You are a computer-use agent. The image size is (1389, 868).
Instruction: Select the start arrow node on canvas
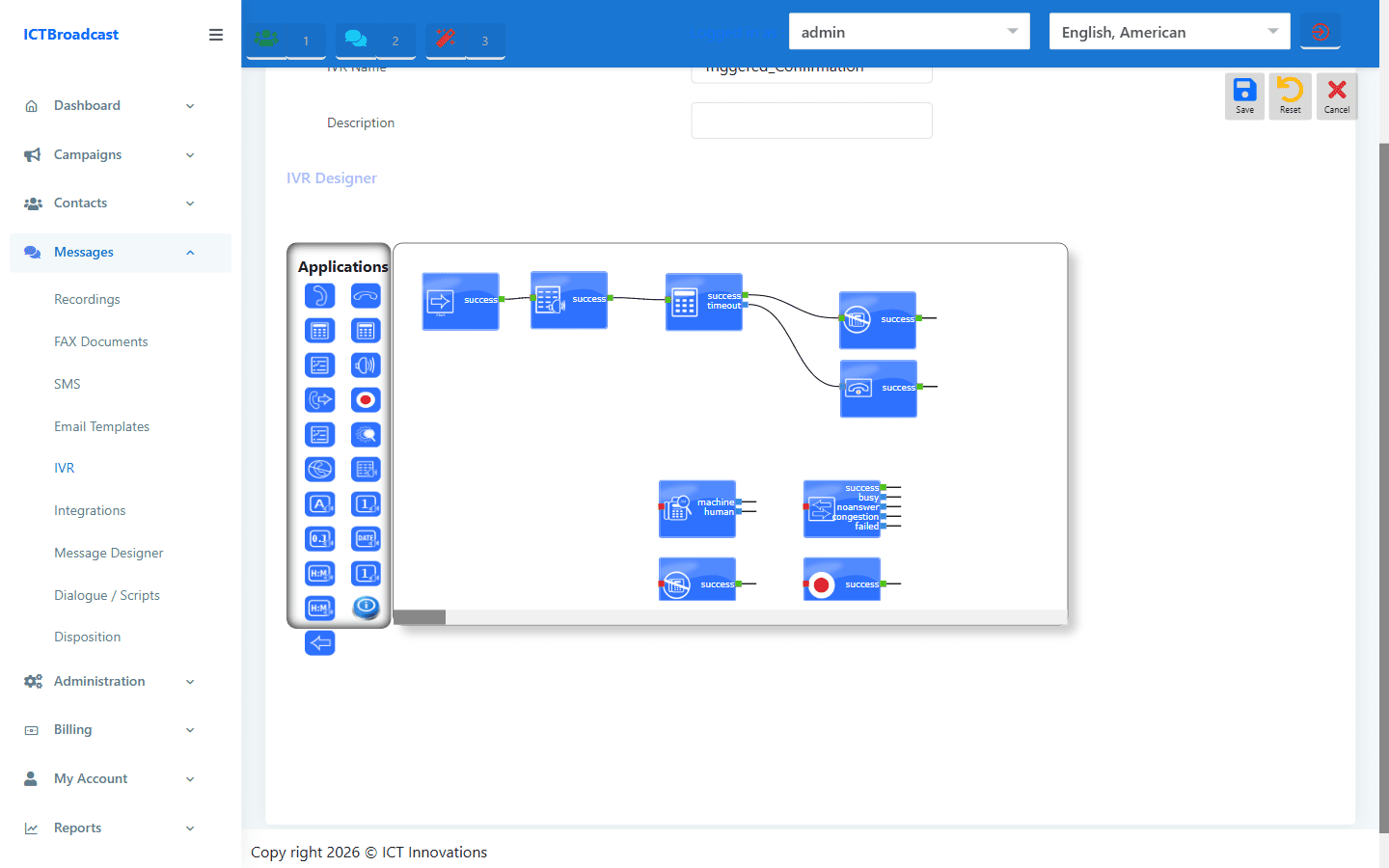point(460,302)
